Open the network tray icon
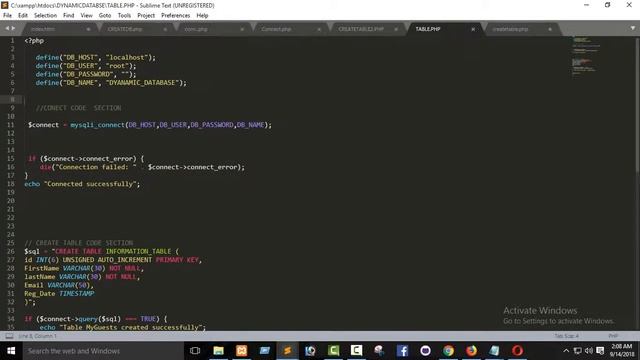Image resolution: width=640 pixels, height=360 pixels. coord(578,351)
